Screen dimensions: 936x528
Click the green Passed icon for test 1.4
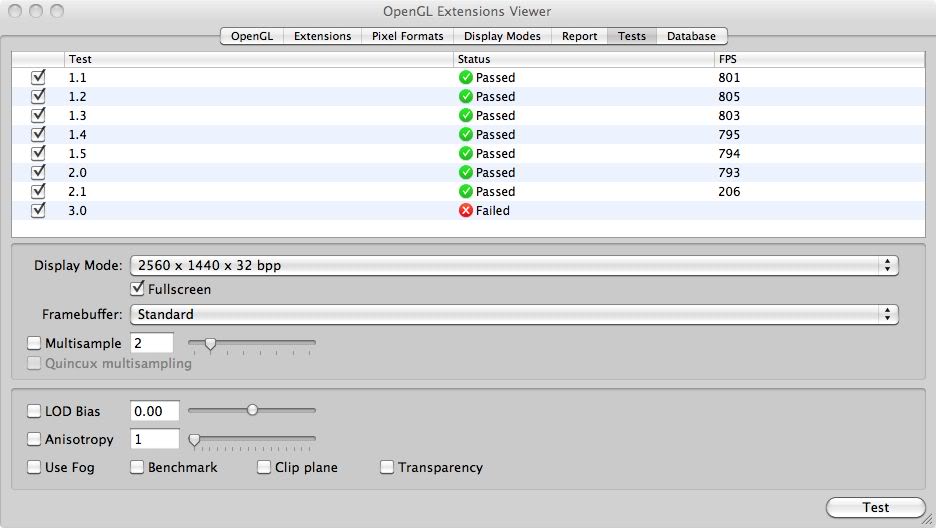466,135
